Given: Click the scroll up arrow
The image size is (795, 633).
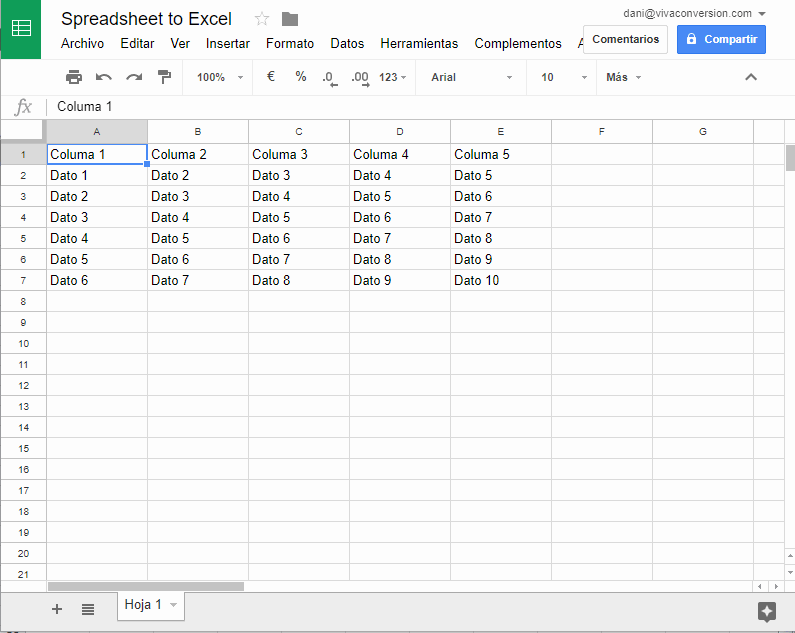Looking at the screenshot, I should click(x=790, y=556).
